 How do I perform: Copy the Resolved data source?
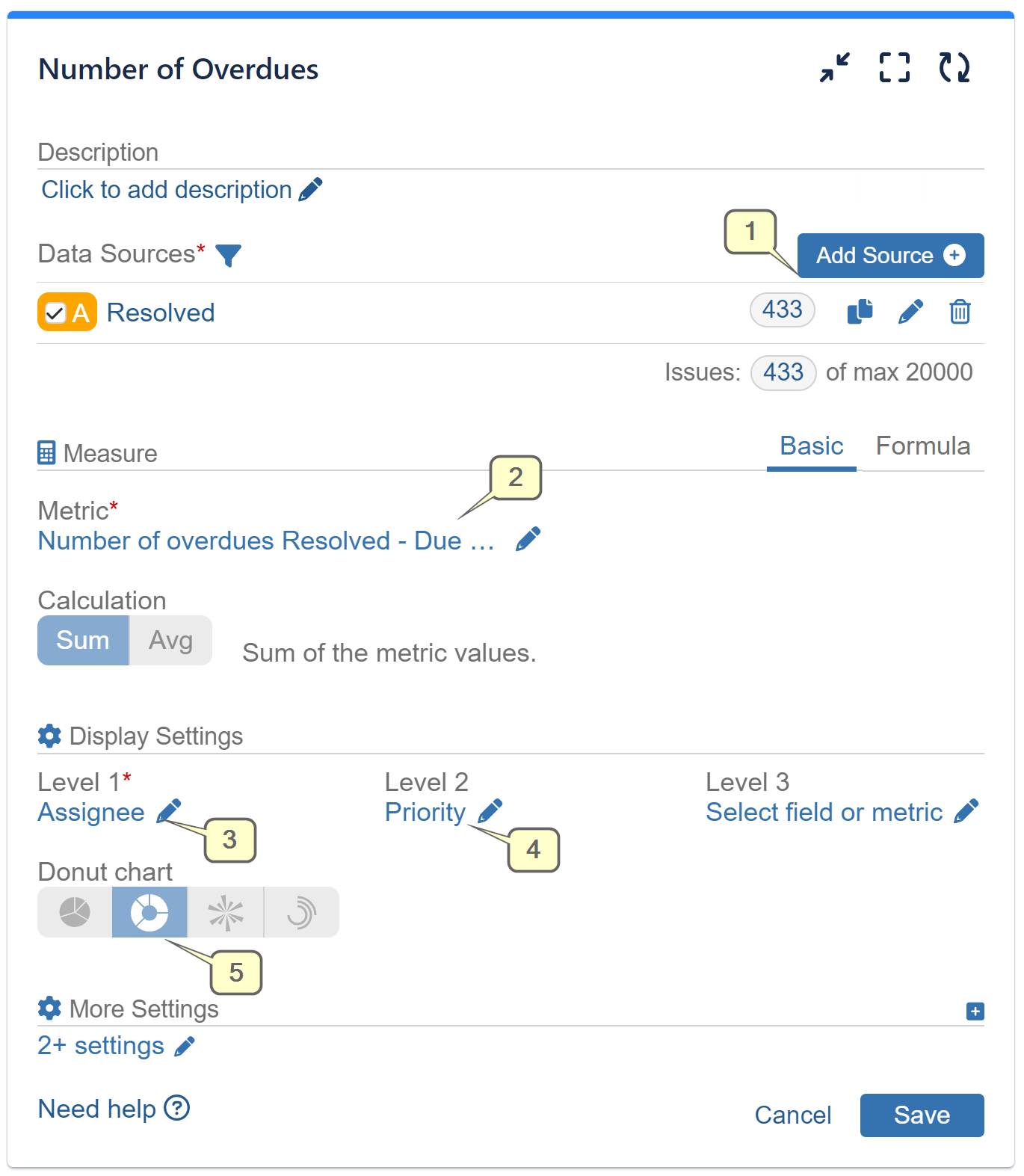pos(860,311)
